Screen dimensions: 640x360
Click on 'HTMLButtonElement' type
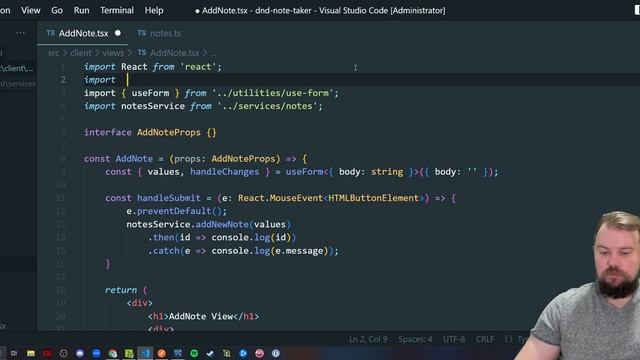tap(373, 198)
